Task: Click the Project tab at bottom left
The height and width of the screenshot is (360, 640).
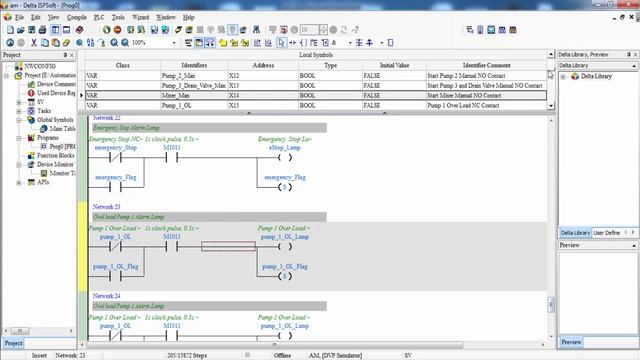Action: (x=13, y=343)
